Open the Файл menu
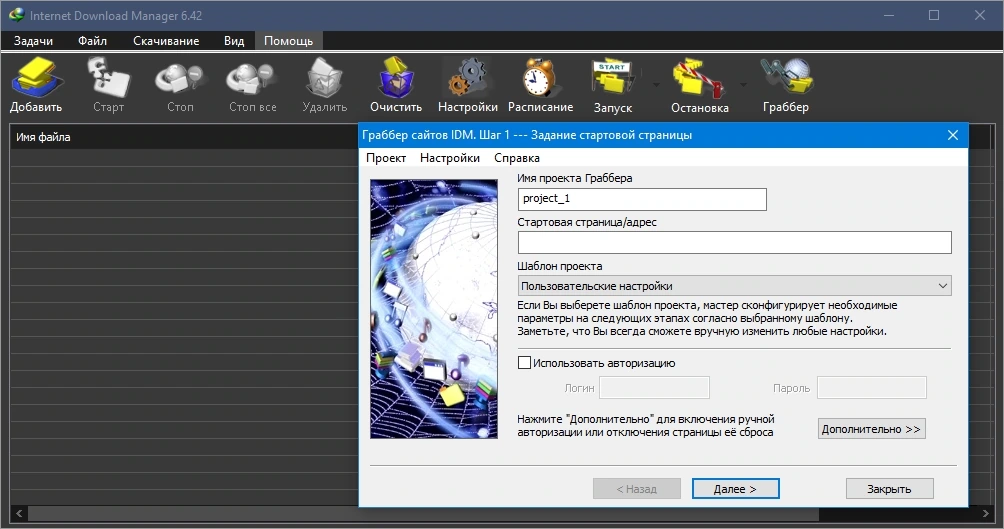1004x529 pixels. click(x=92, y=41)
